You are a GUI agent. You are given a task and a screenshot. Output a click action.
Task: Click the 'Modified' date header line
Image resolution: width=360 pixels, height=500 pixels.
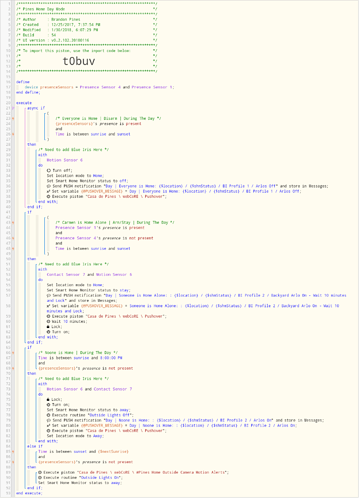click(x=87, y=30)
